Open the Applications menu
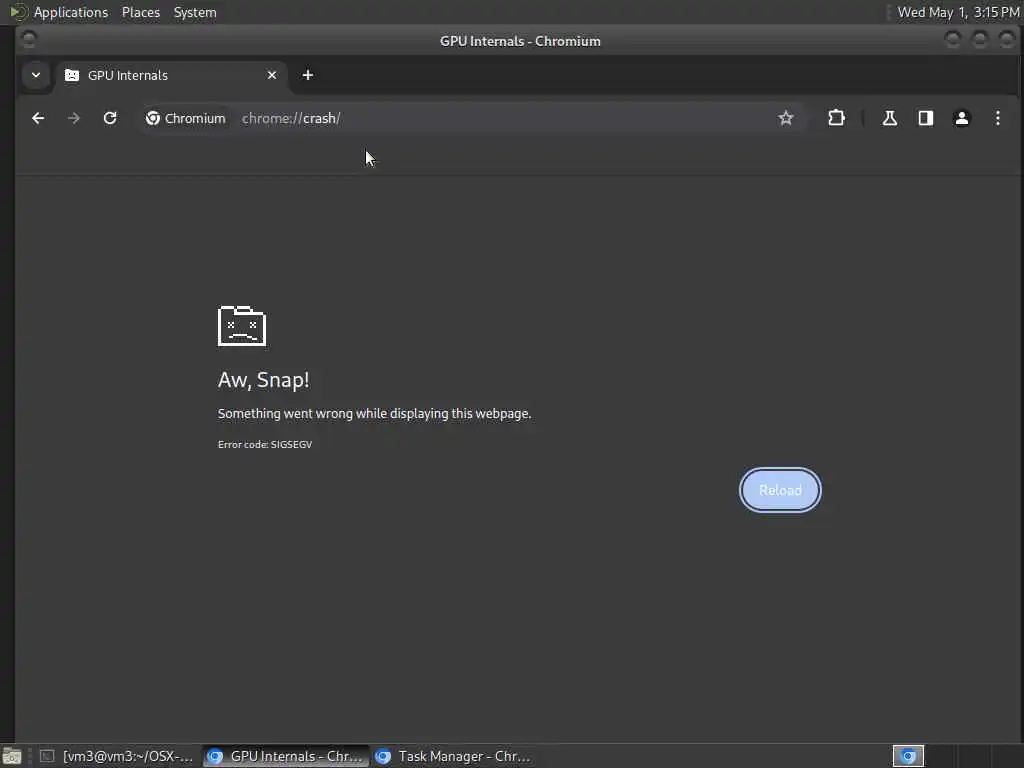The width and height of the screenshot is (1024, 768). click(x=71, y=12)
